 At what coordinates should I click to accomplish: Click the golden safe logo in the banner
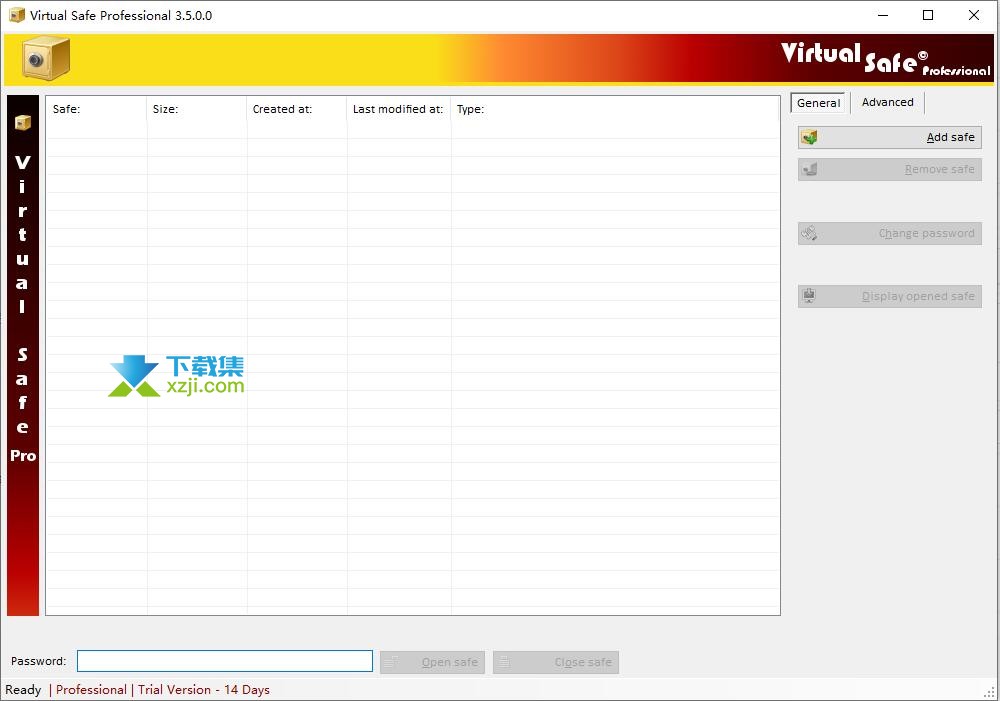[46, 59]
